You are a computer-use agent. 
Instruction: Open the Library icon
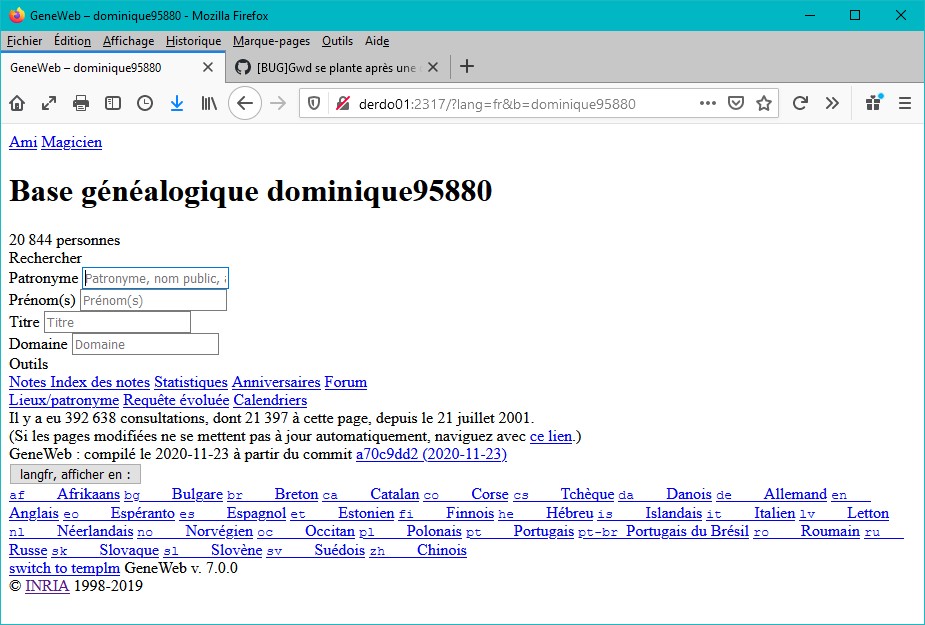(x=209, y=103)
